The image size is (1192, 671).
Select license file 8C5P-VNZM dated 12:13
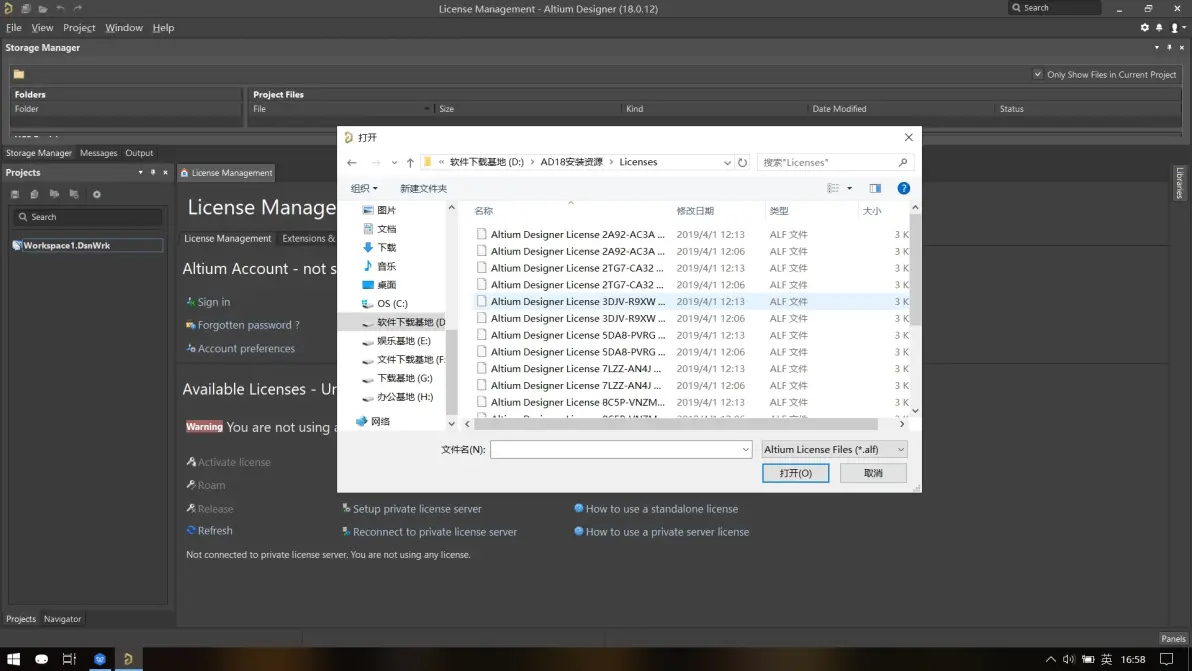pos(690,402)
